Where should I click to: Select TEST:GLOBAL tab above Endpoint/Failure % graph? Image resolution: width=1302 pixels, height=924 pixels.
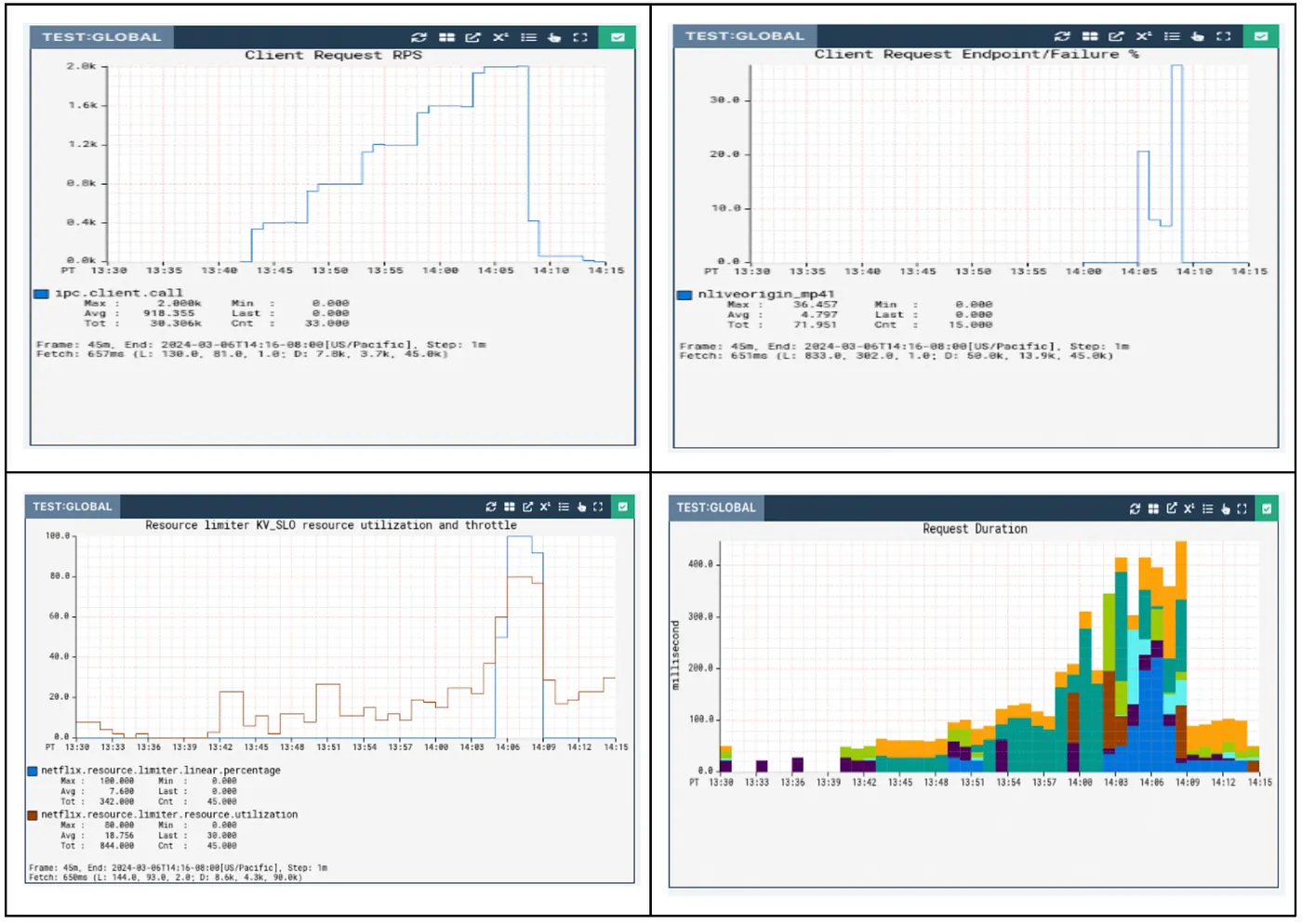click(745, 36)
